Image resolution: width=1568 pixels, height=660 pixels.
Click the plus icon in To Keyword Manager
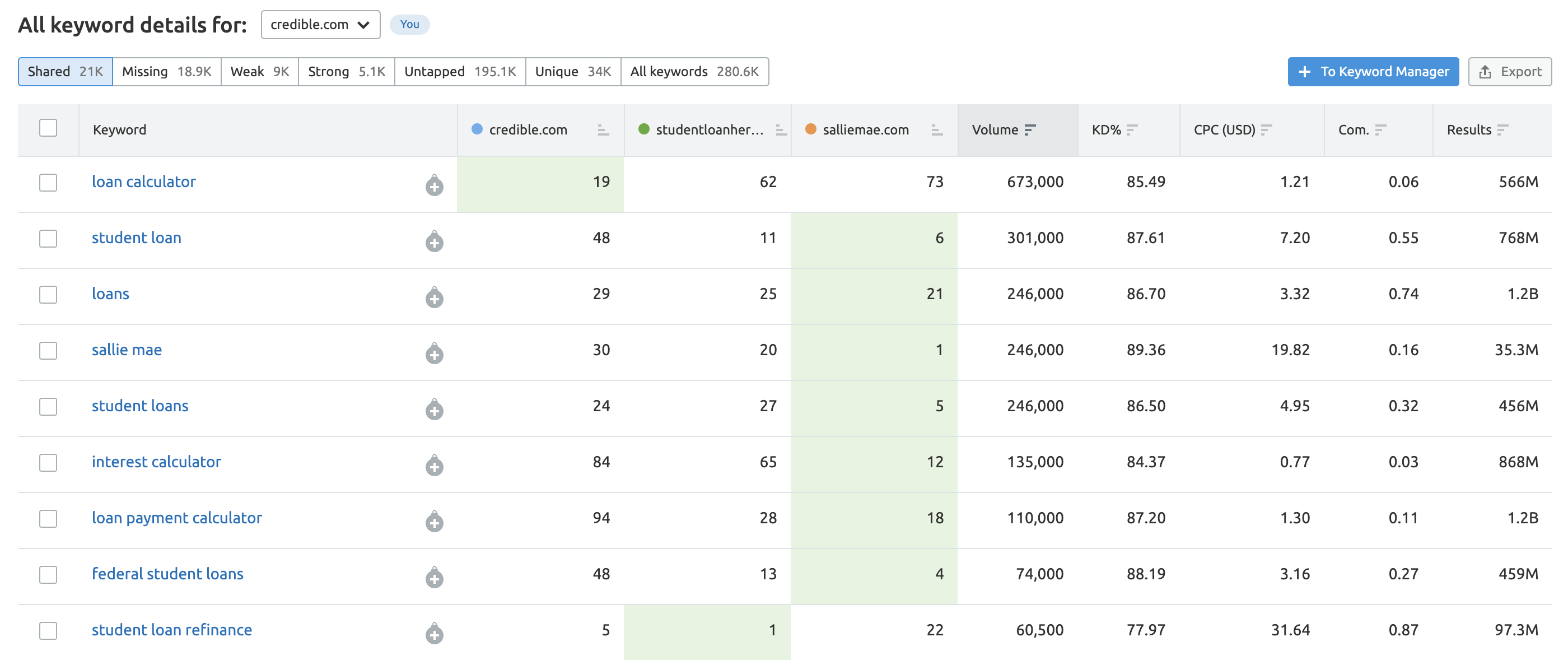click(x=1304, y=72)
